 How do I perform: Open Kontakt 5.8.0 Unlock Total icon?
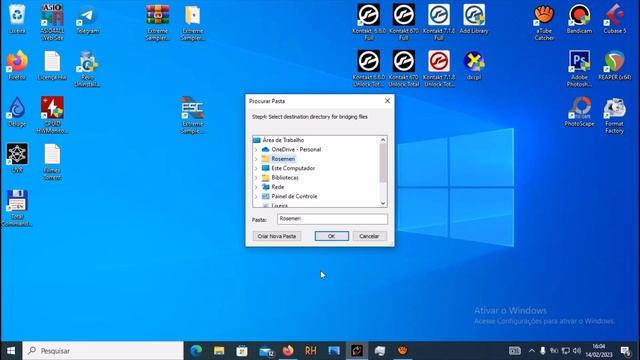[369, 69]
